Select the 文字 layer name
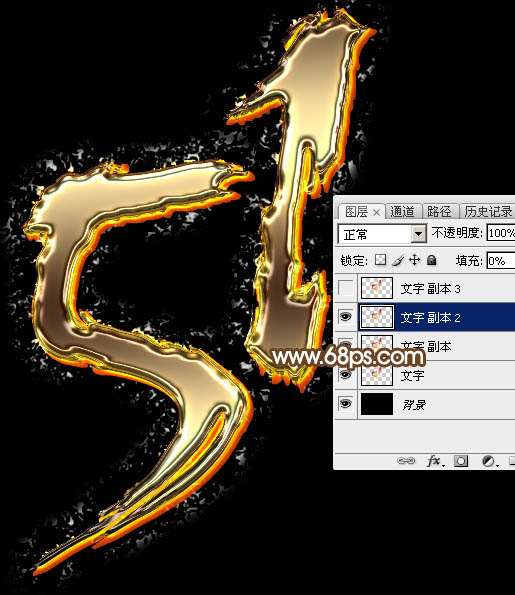This screenshot has width=515, height=595. click(x=413, y=375)
